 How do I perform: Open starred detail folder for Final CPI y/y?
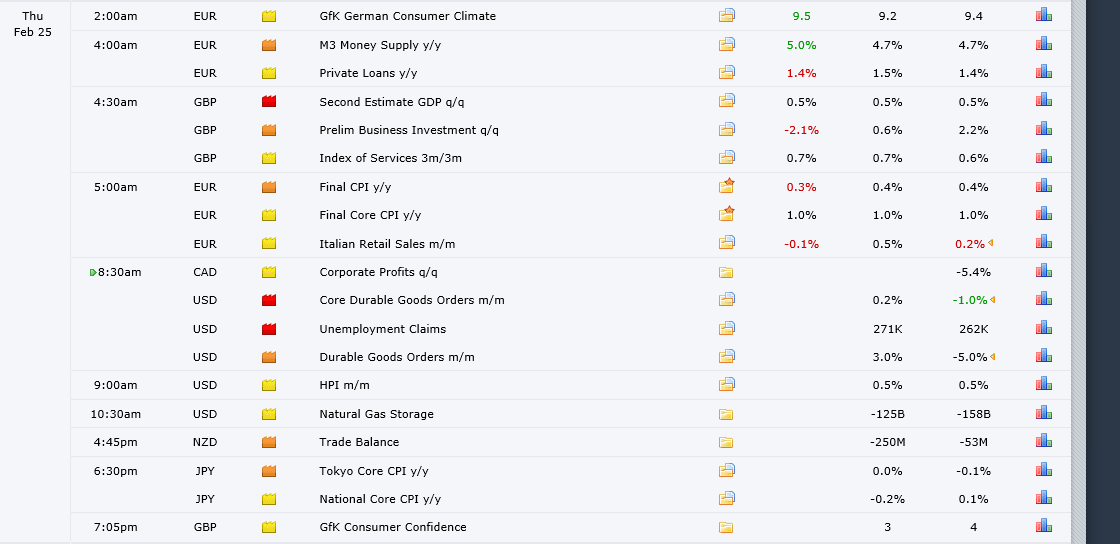click(727, 187)
